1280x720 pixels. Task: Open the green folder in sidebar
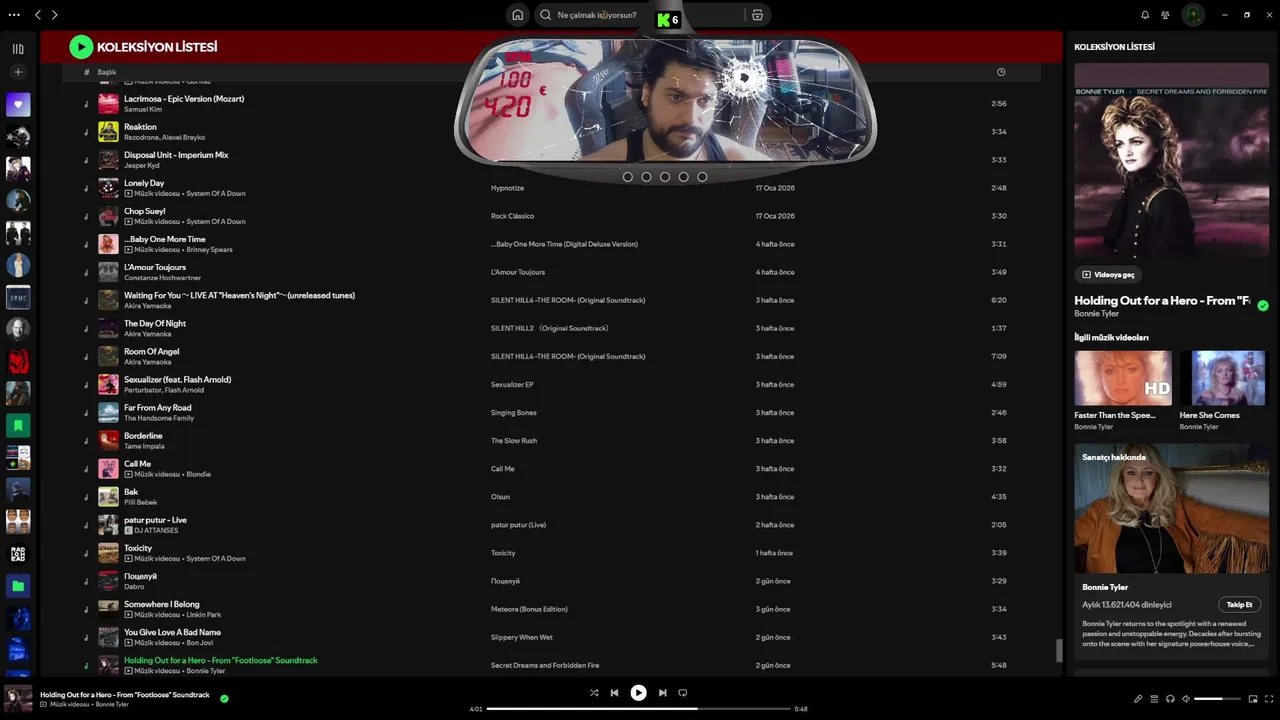(x=18, y=585)
